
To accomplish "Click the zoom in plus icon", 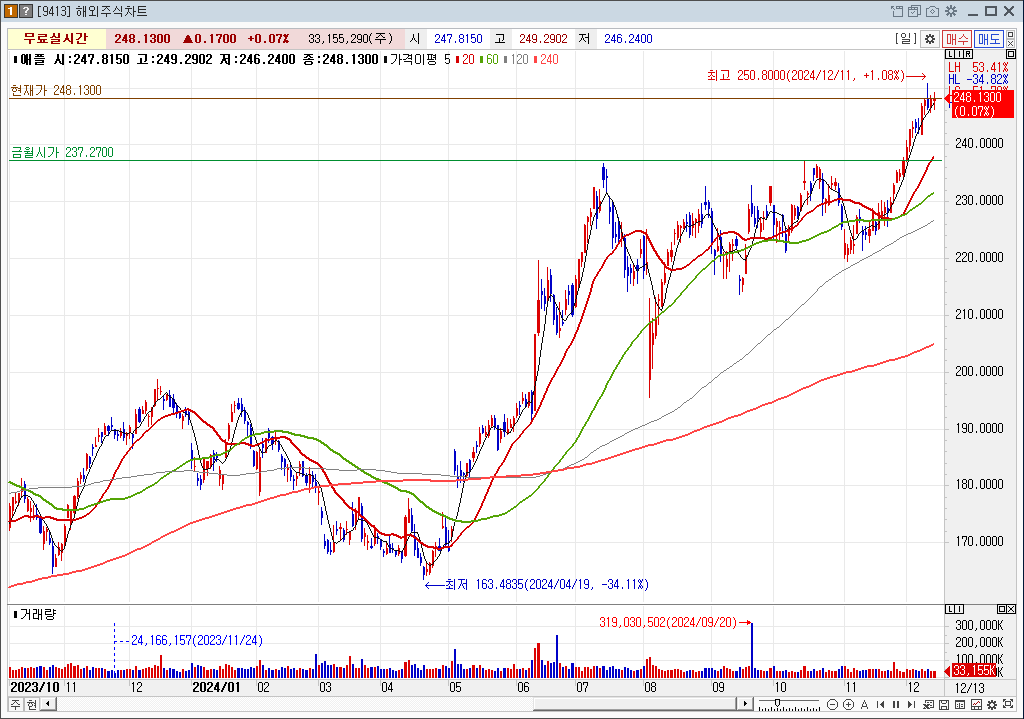I will [848, 705].
